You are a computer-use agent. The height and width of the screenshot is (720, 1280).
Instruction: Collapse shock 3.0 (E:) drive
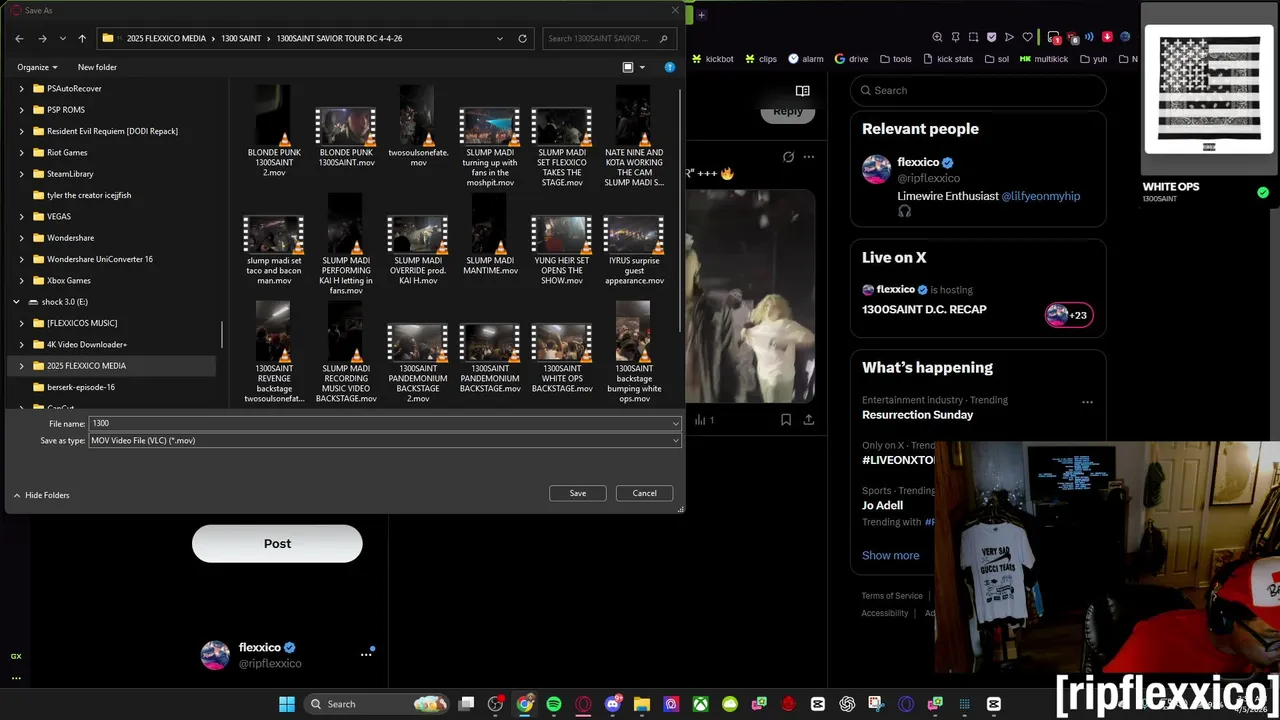click(16, 302)
